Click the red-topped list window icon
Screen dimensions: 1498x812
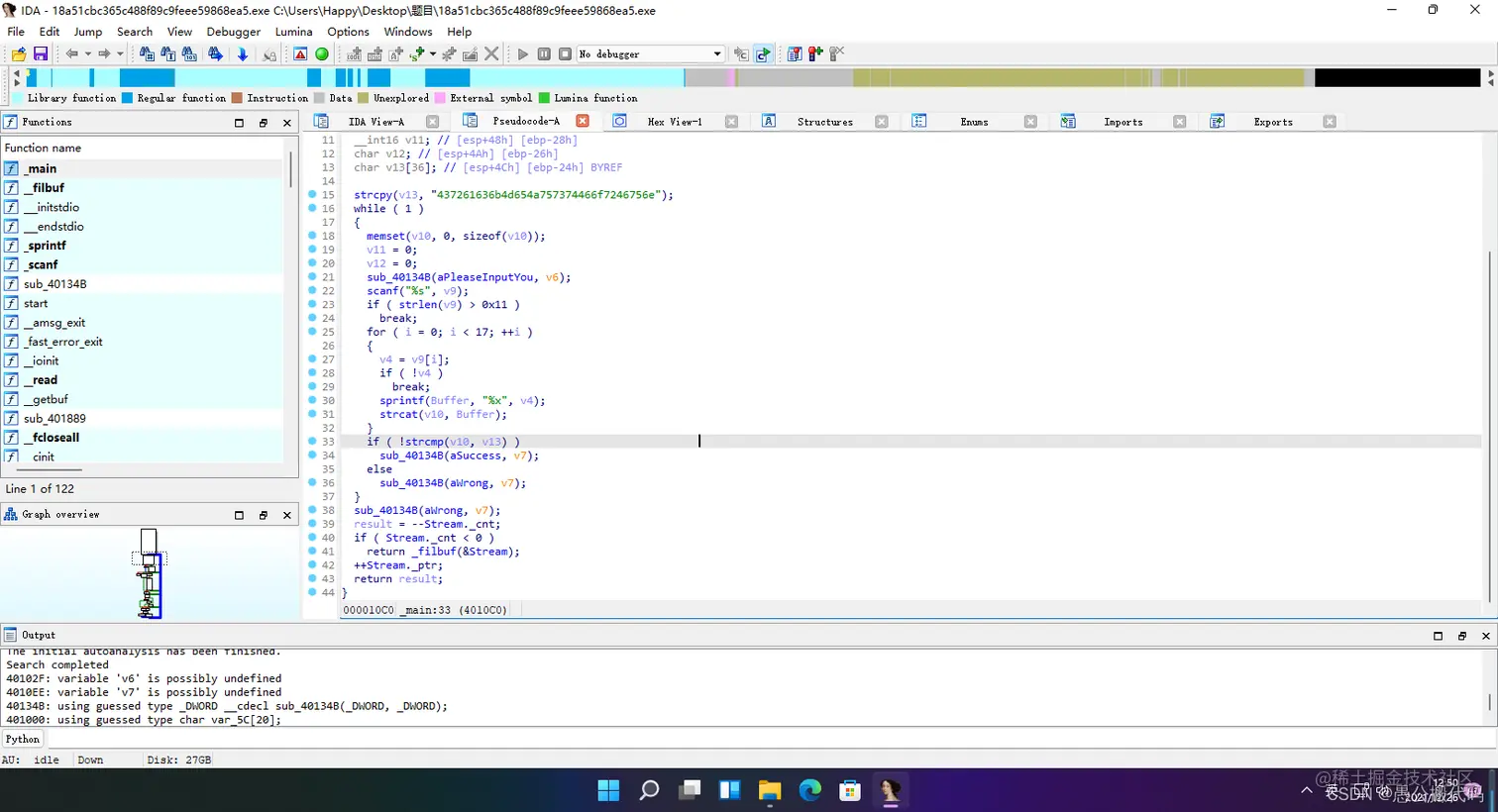click(x=795, y=54)
